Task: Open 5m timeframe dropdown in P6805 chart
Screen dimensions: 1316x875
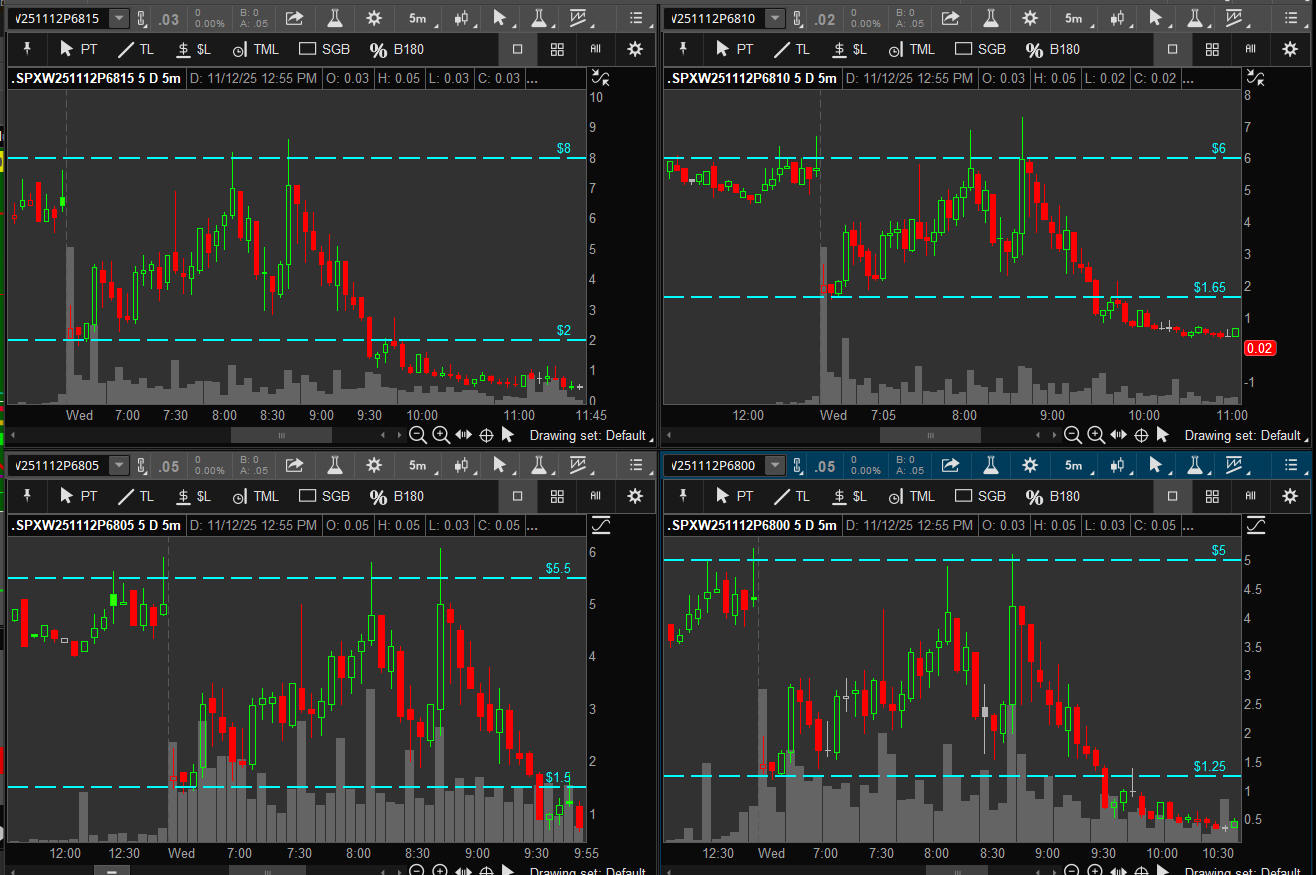Action: click(x=417, y=465)
